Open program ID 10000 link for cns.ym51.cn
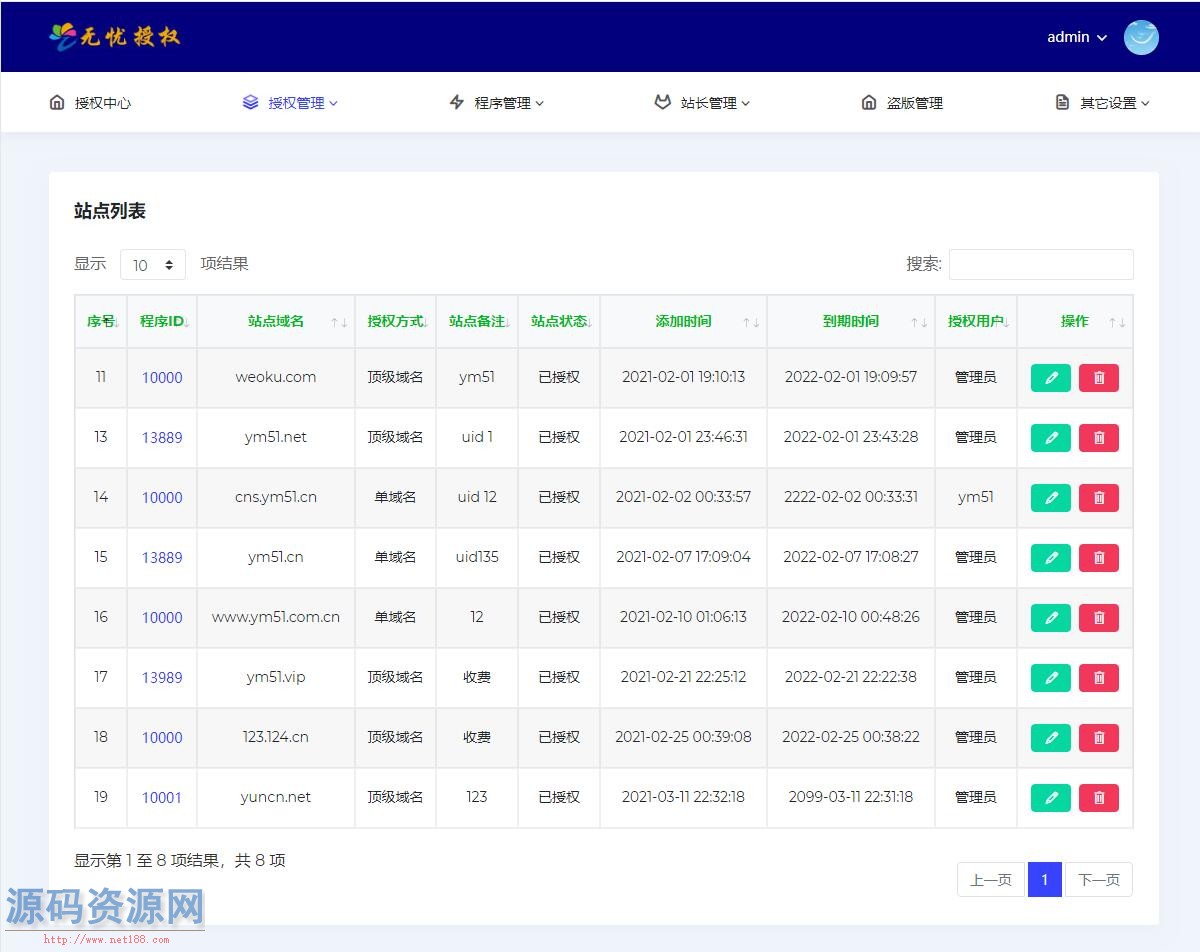This screenshot has width=1200, height=952. click(x=162, y=498)
